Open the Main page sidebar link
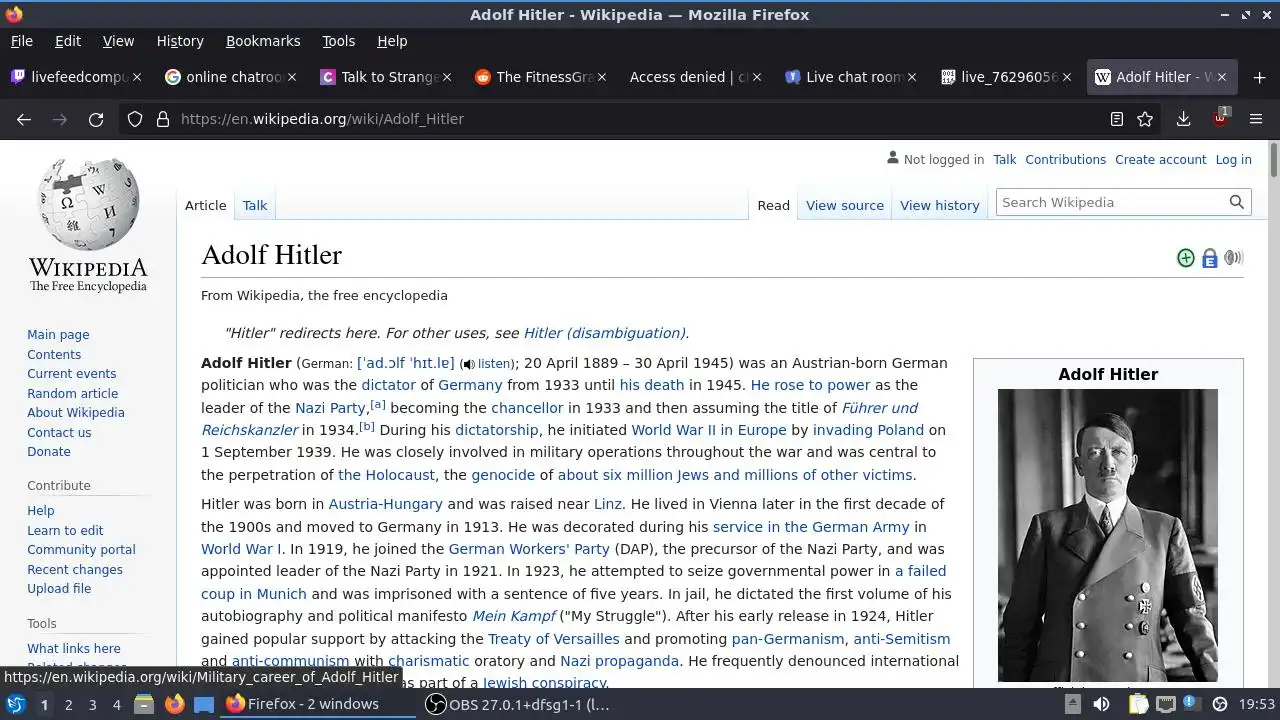Image resolution: width=1280 pixels, height=720 pixels. tap(58, 335)
